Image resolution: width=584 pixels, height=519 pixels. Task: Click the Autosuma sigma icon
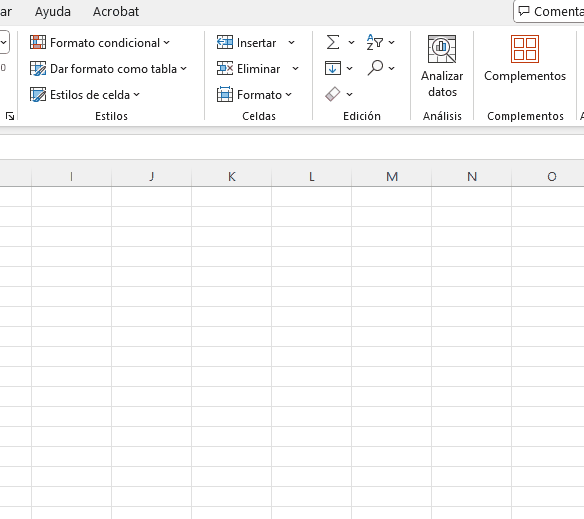333,42
